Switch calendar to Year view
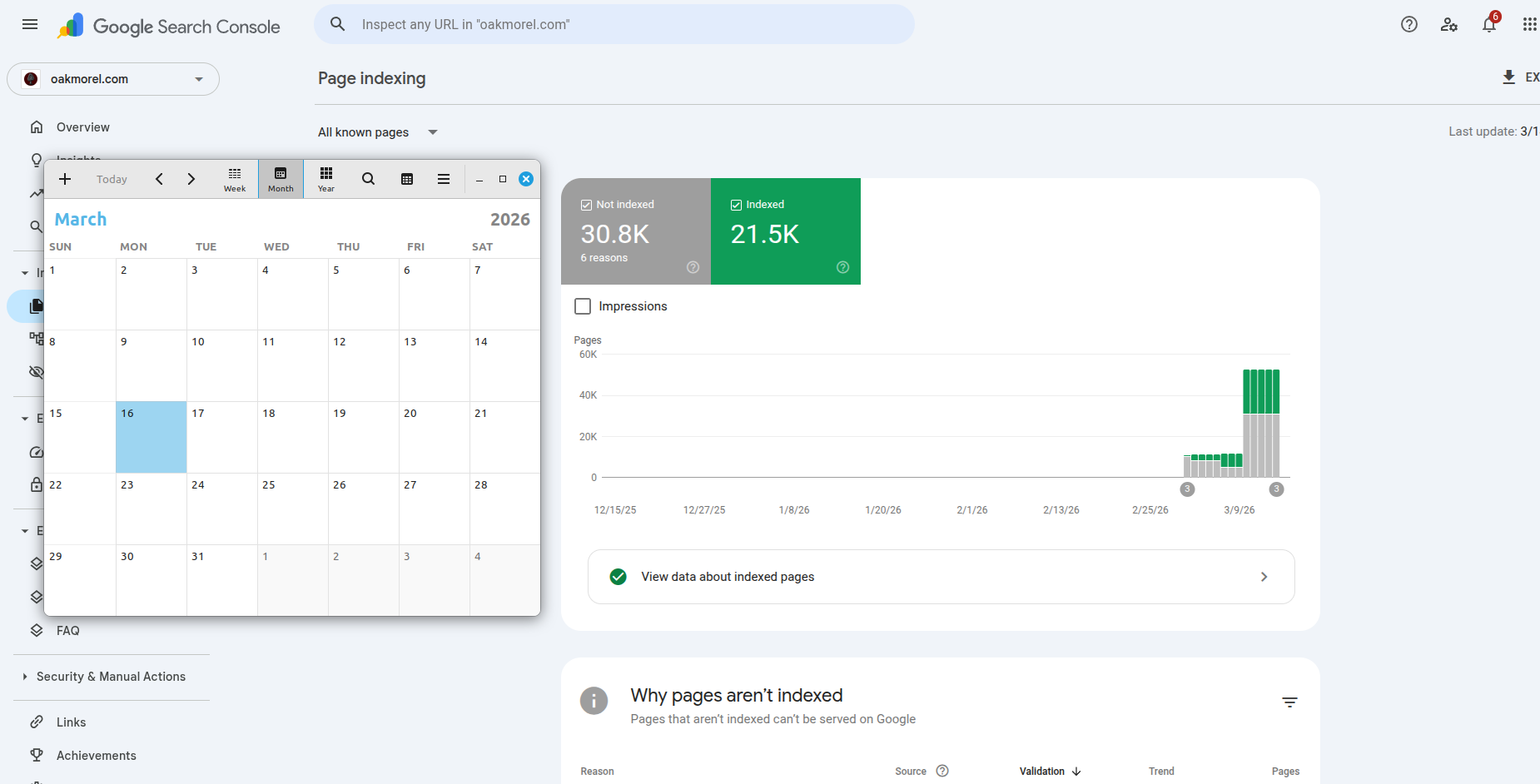 [326, 179]
